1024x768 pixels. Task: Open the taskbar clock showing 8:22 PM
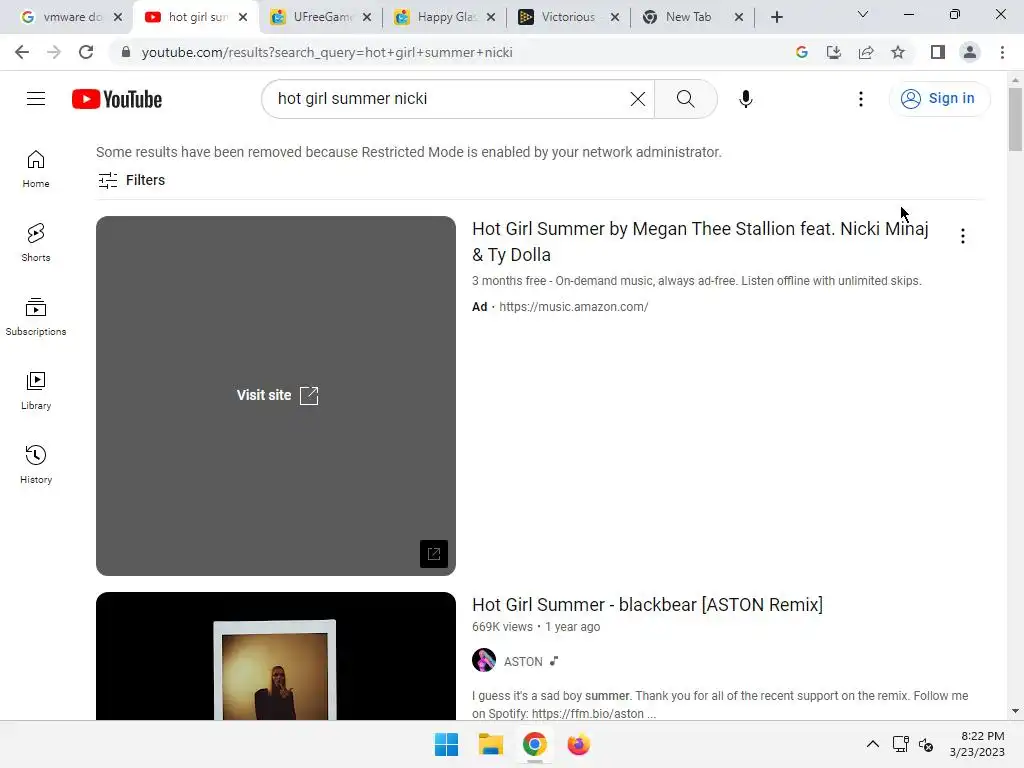pyautogui.click(x=977, y=744)
